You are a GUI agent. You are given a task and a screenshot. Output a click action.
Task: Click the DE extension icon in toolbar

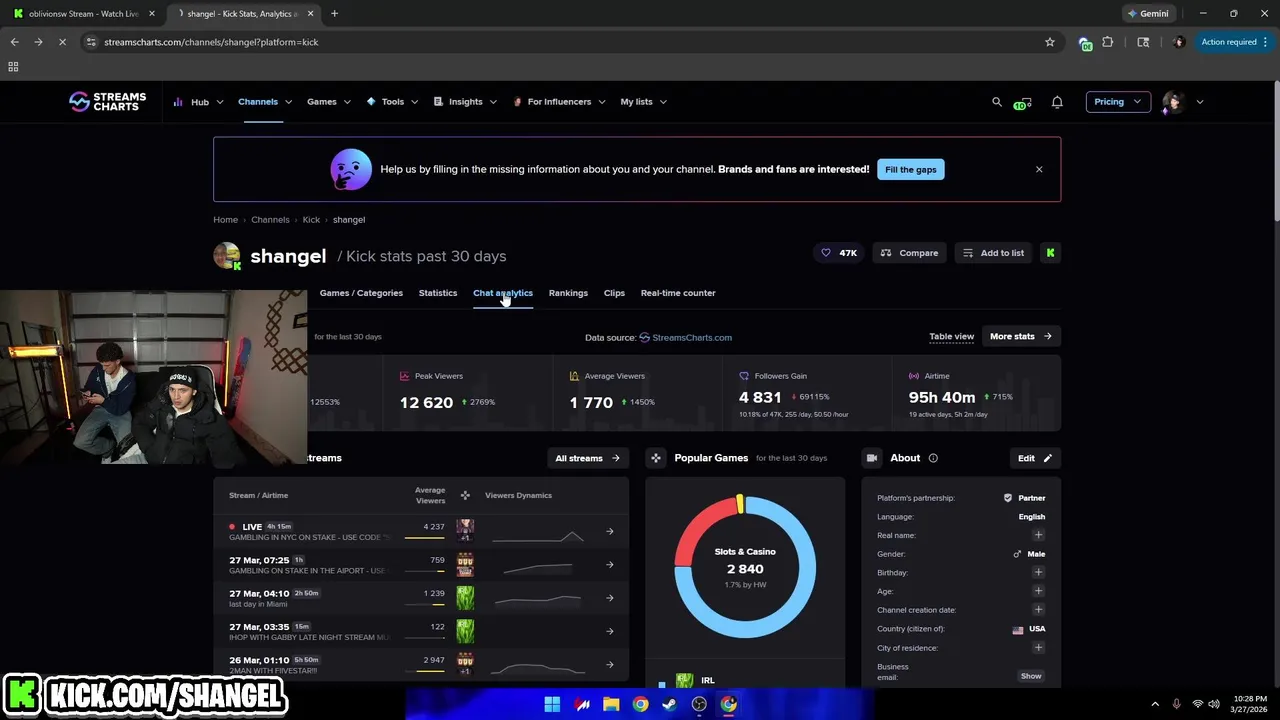click(1085, 43)
